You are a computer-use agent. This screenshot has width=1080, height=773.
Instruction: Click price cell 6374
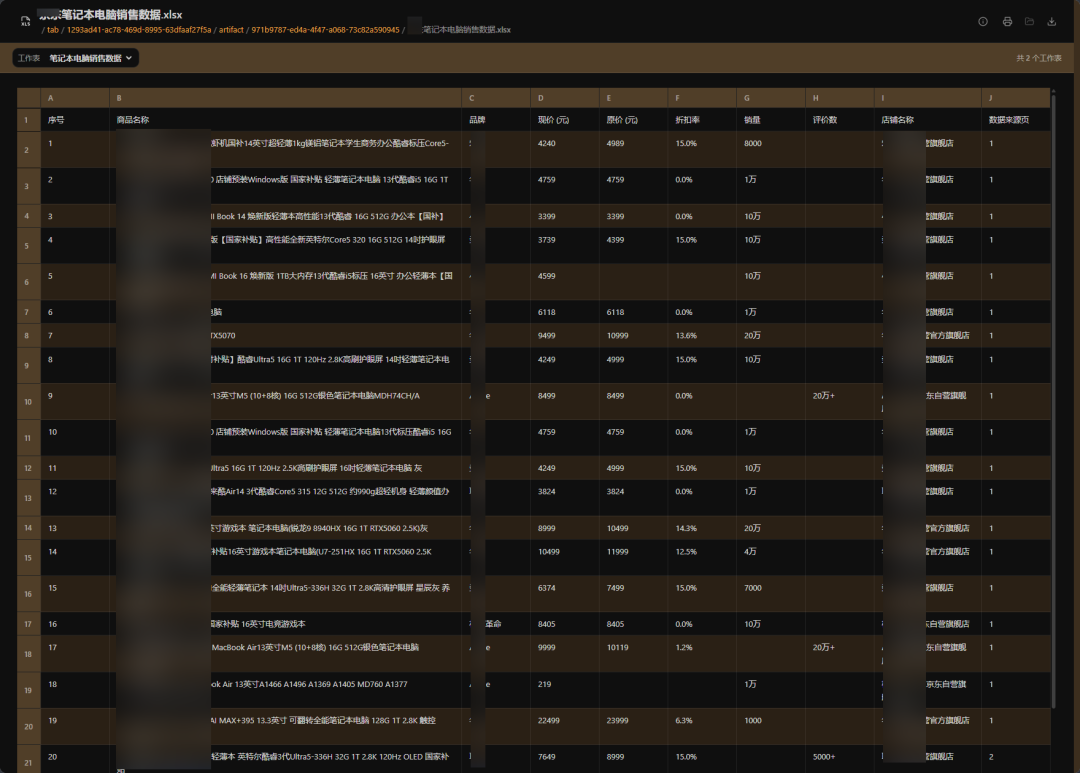pyautogui.click(x=565, y=594)
